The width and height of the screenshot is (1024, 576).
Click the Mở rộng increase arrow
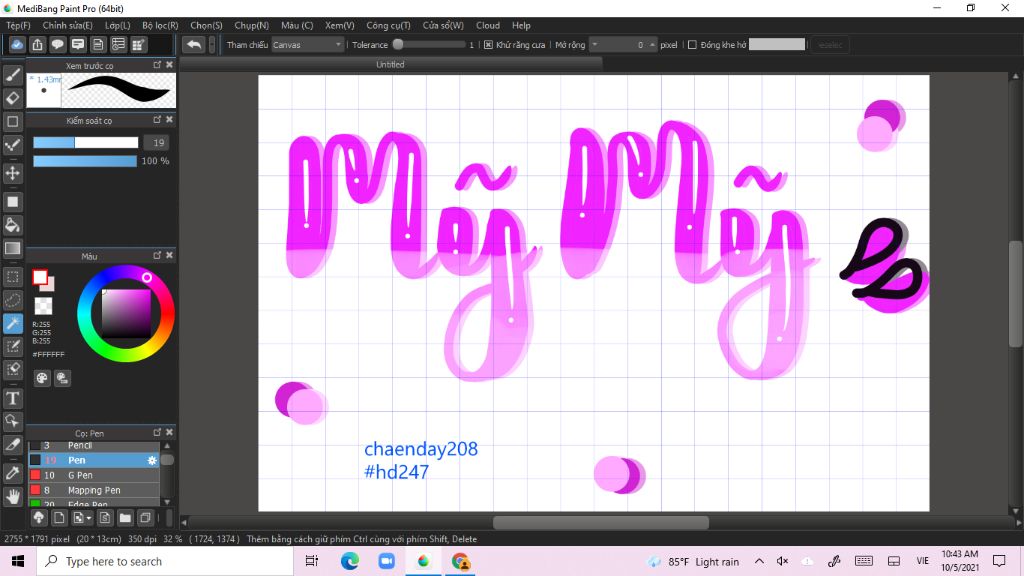coord(652,45)
